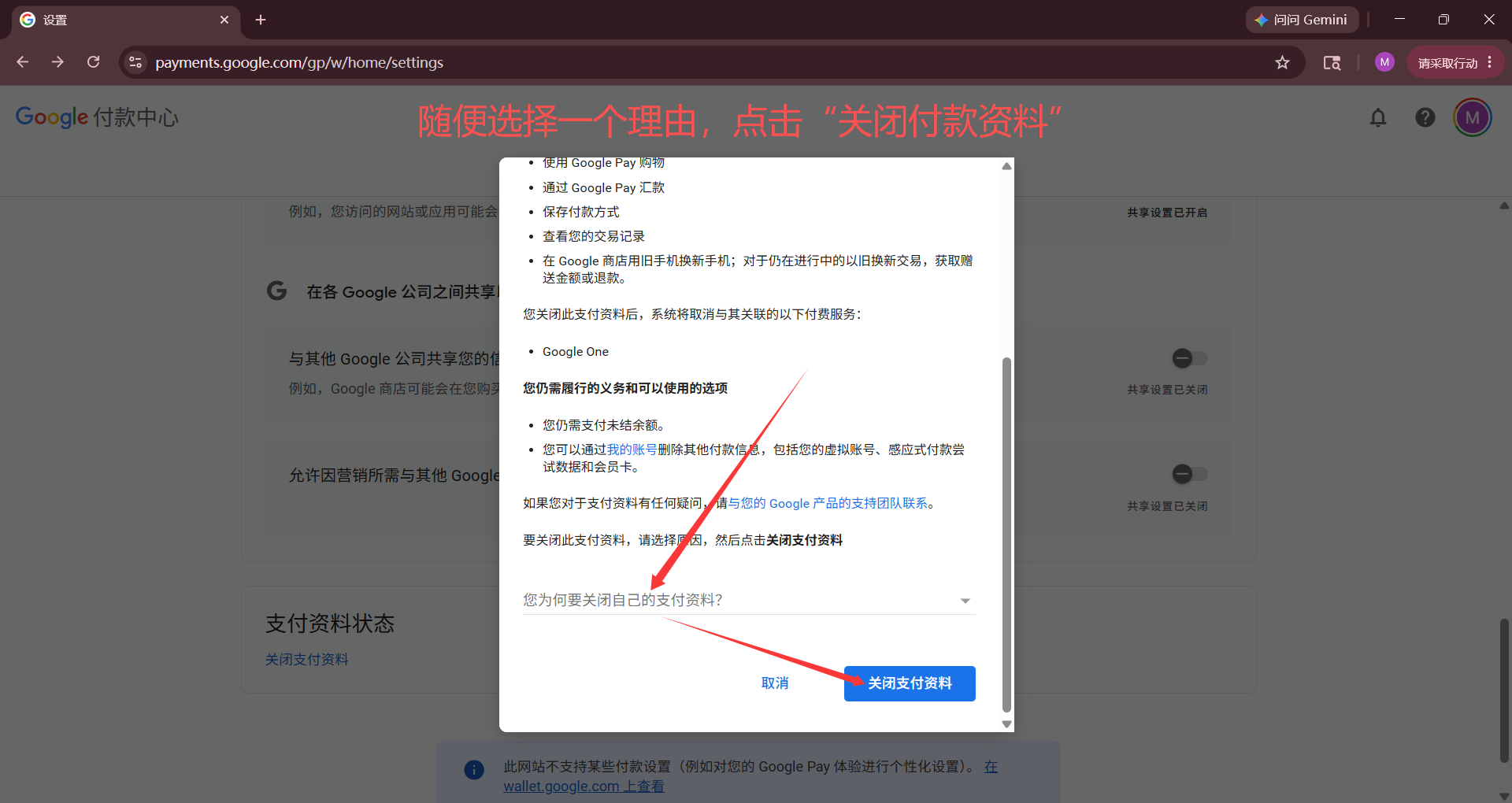Open the Google Lens search icon

click(1332, 62)
